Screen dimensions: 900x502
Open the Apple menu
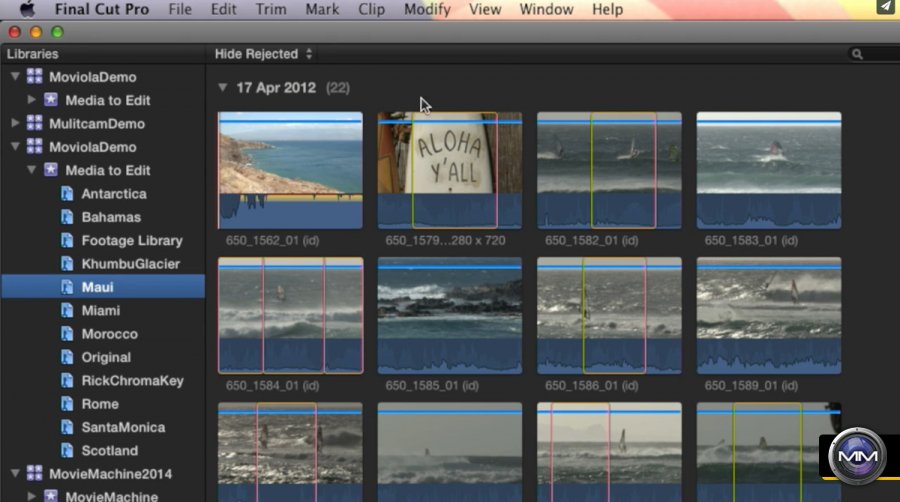pyautogui.click(x=27, y=9)
